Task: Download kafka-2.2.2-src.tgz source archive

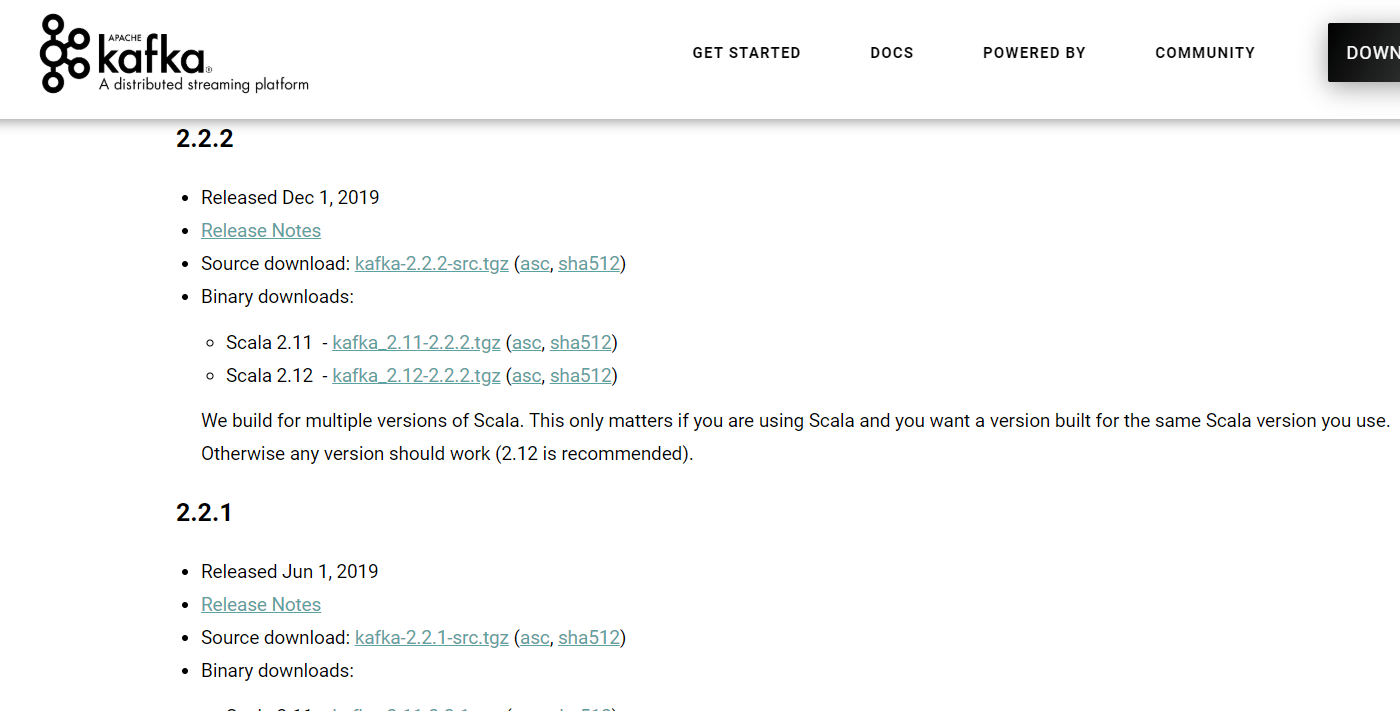Action: pyautogui.click(x=432, y=264)
